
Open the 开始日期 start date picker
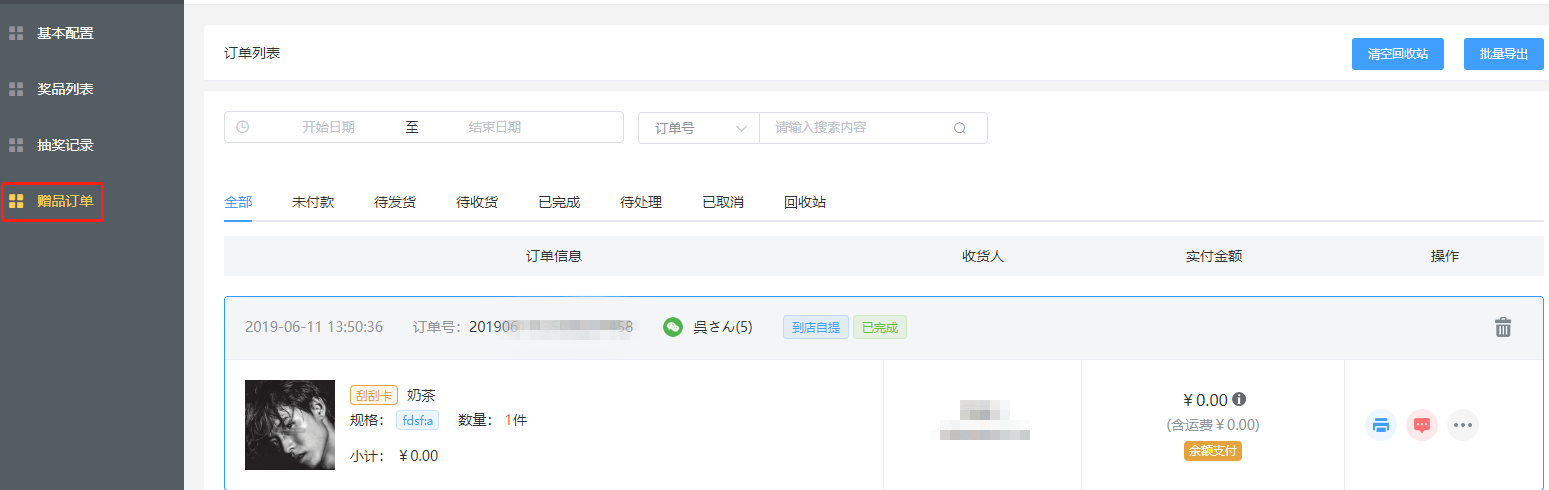(x=328, y=127)
